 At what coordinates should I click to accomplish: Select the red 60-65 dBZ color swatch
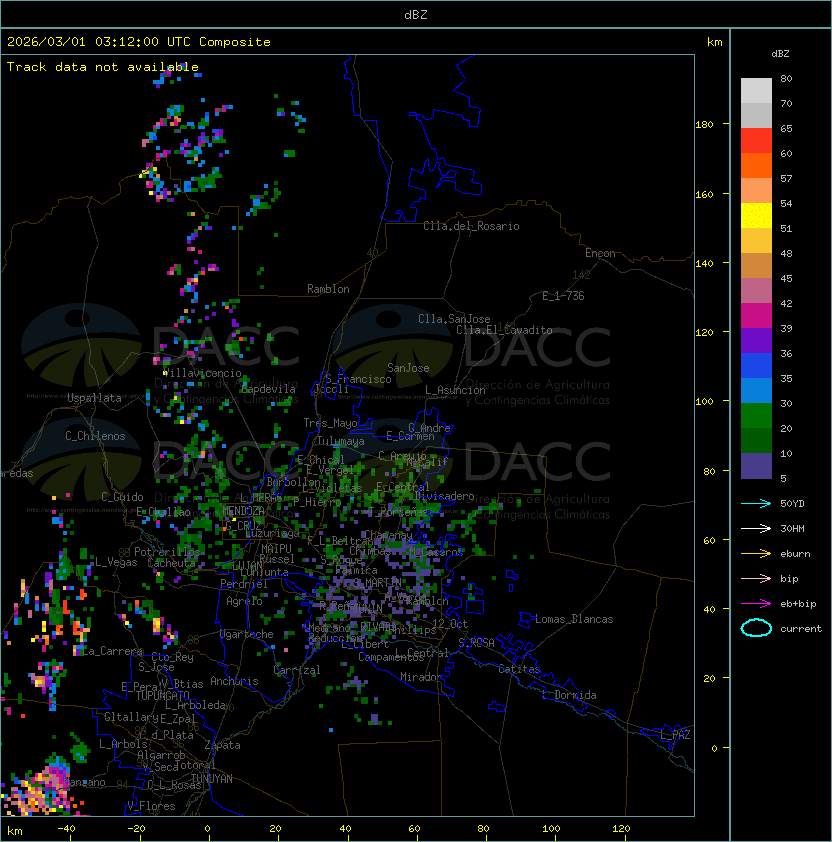756,141
